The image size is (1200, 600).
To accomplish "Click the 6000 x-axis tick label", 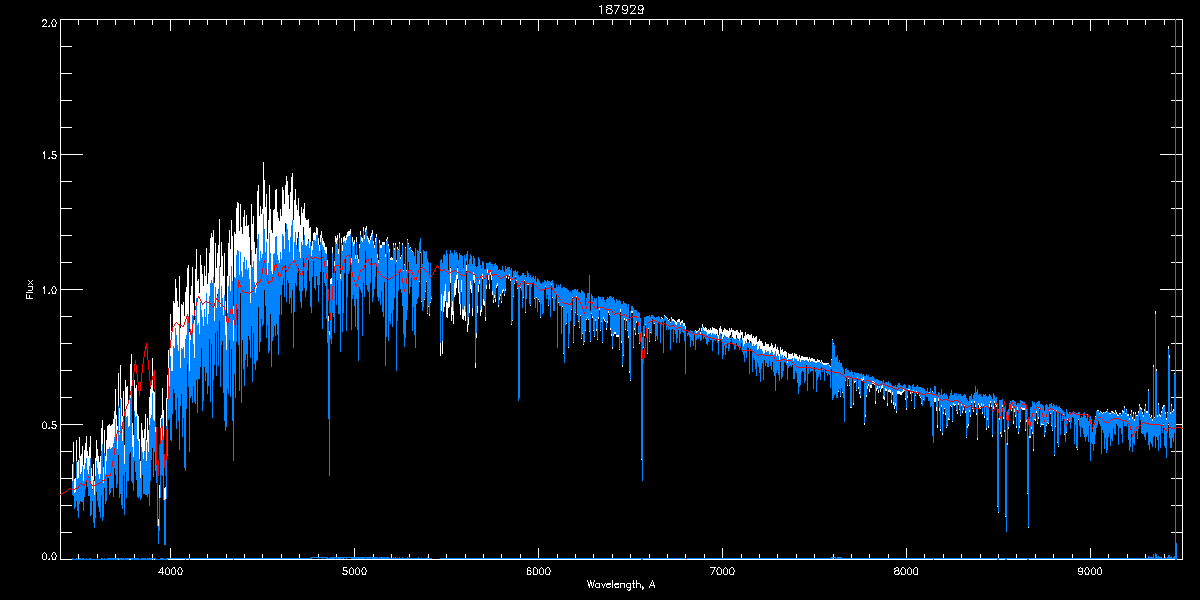I will [538, 572].
